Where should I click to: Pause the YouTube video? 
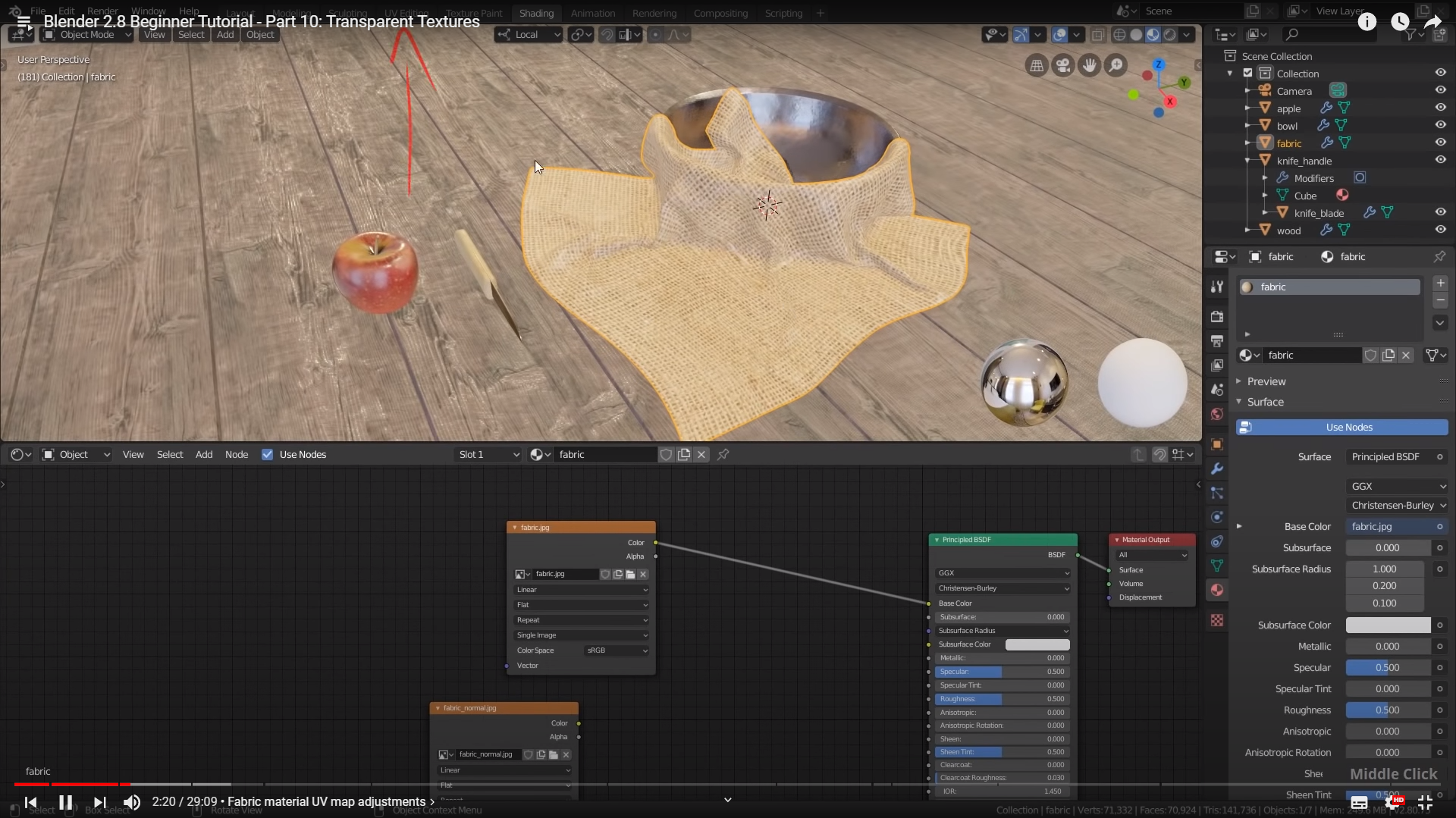click(x=65, y=802)
